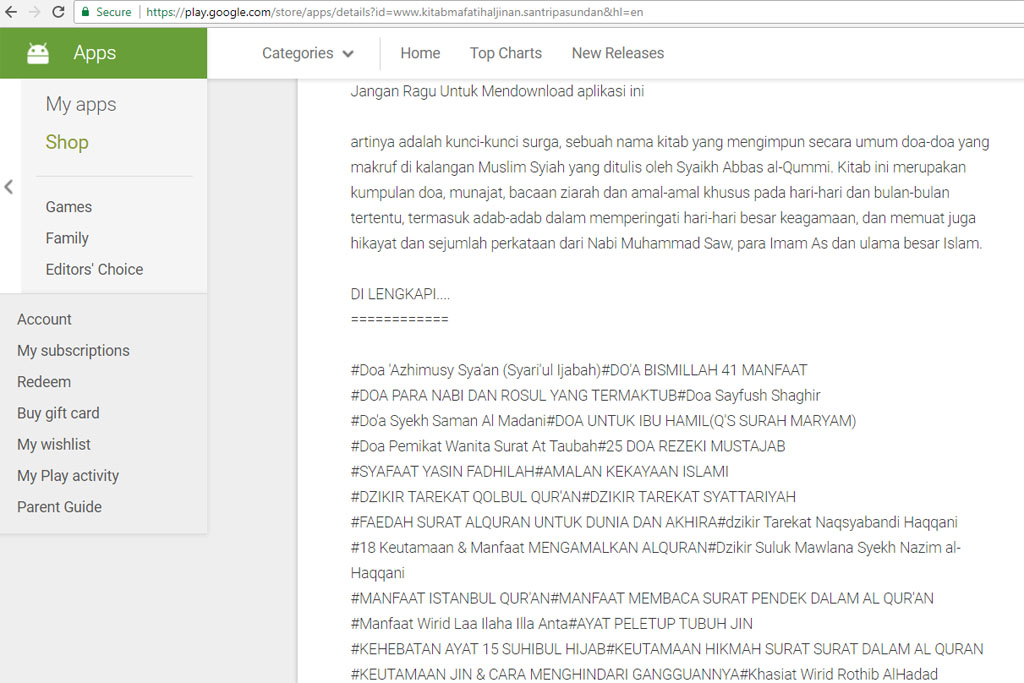Open My subscriptions
The height and width of the screenshot is (683, 1024).
pos(73,351)
